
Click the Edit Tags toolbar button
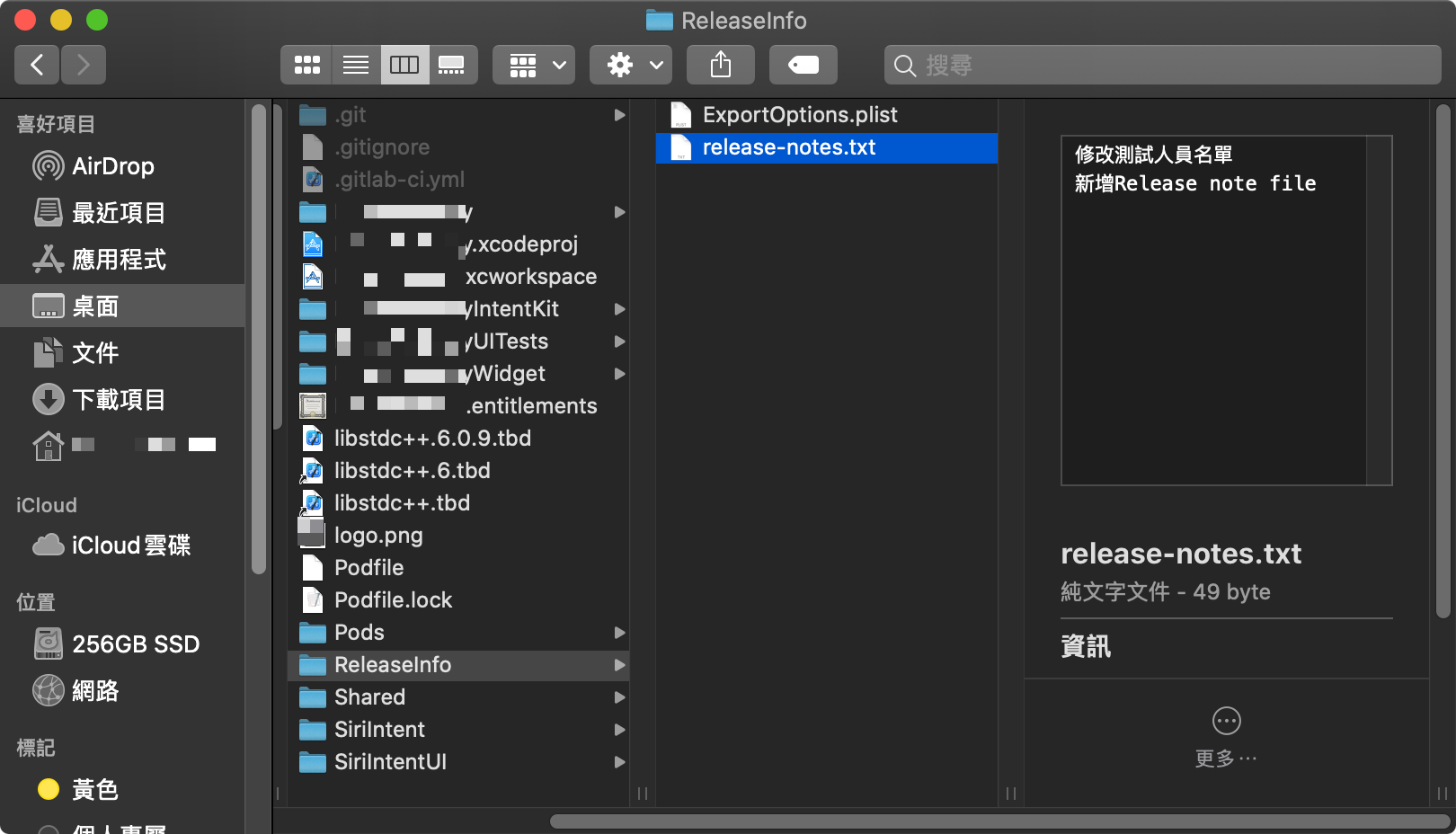(x=803, y=65)
